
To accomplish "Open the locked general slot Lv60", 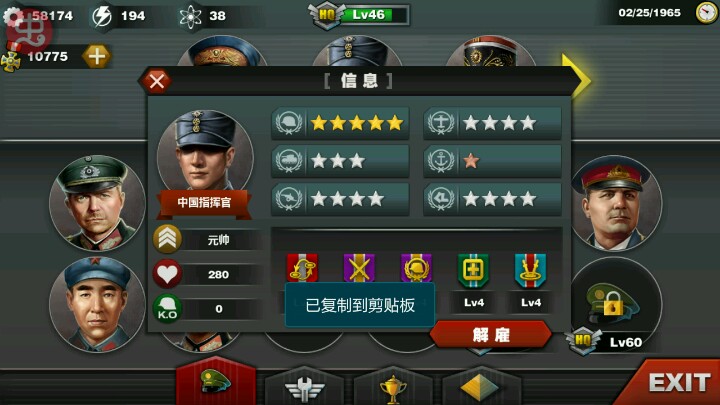I will [617, 305].
